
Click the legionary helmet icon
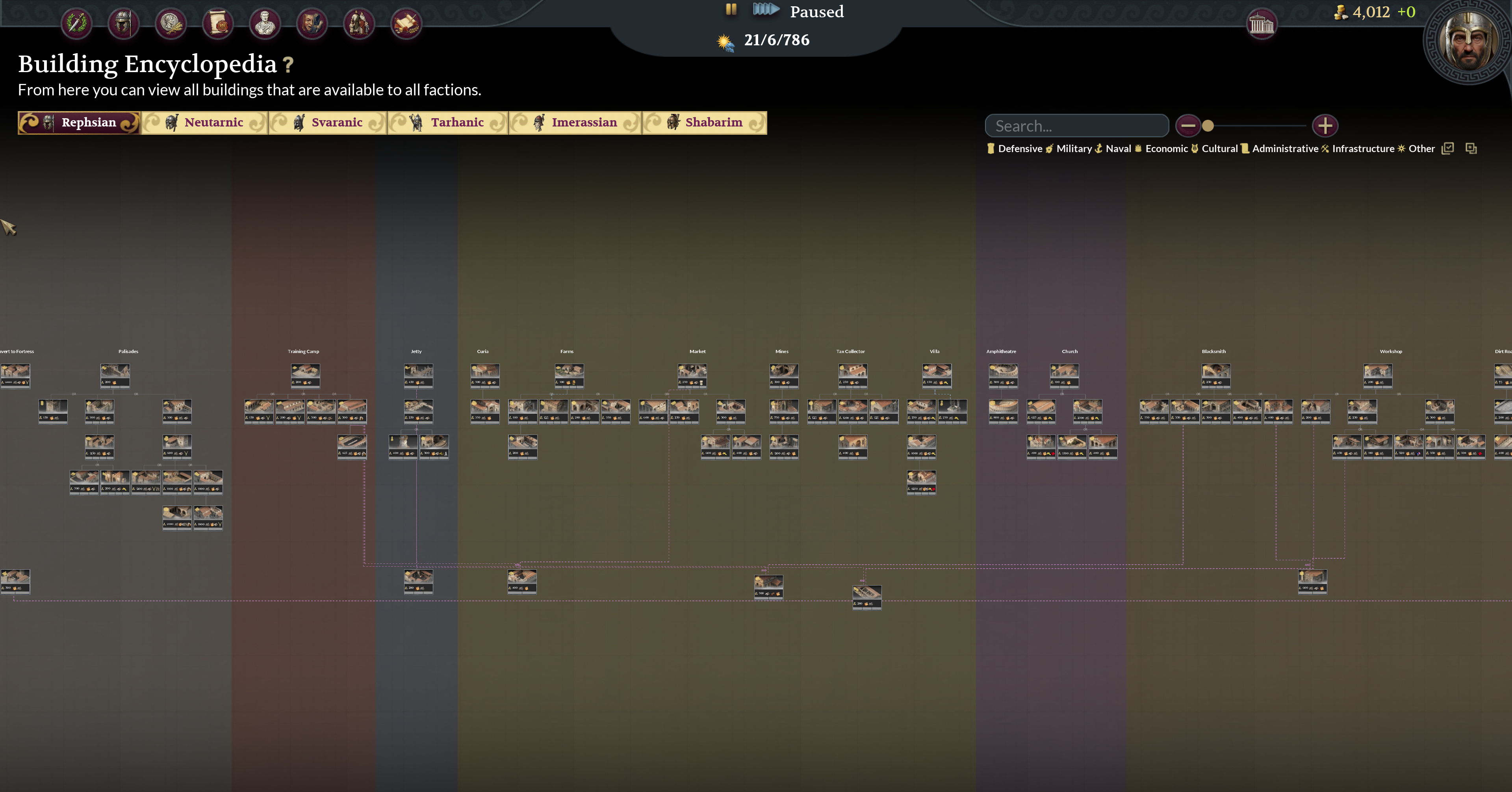(123, 24)
